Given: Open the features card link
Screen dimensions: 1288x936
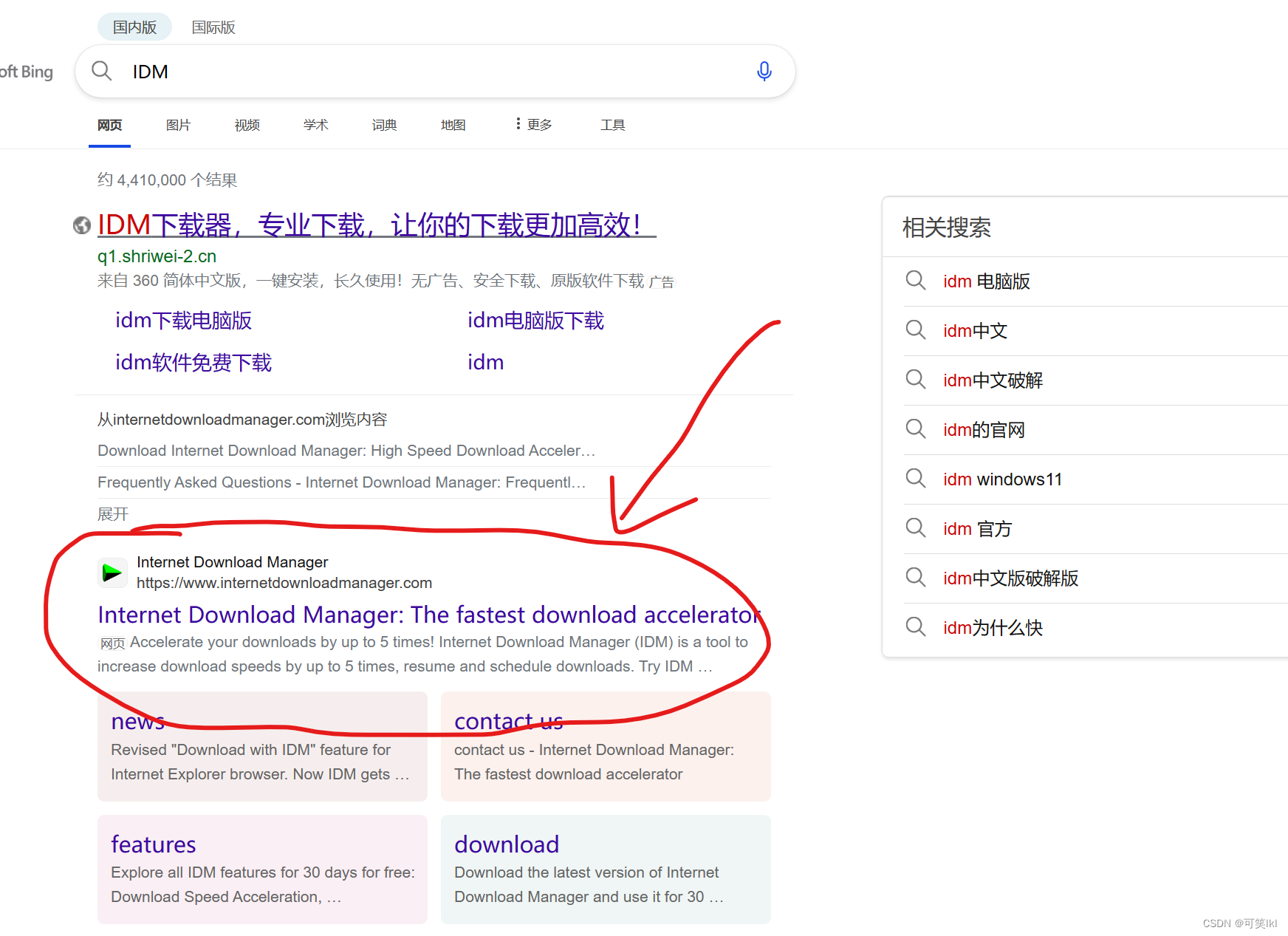Looking at the screenshot, I should 154,844.
